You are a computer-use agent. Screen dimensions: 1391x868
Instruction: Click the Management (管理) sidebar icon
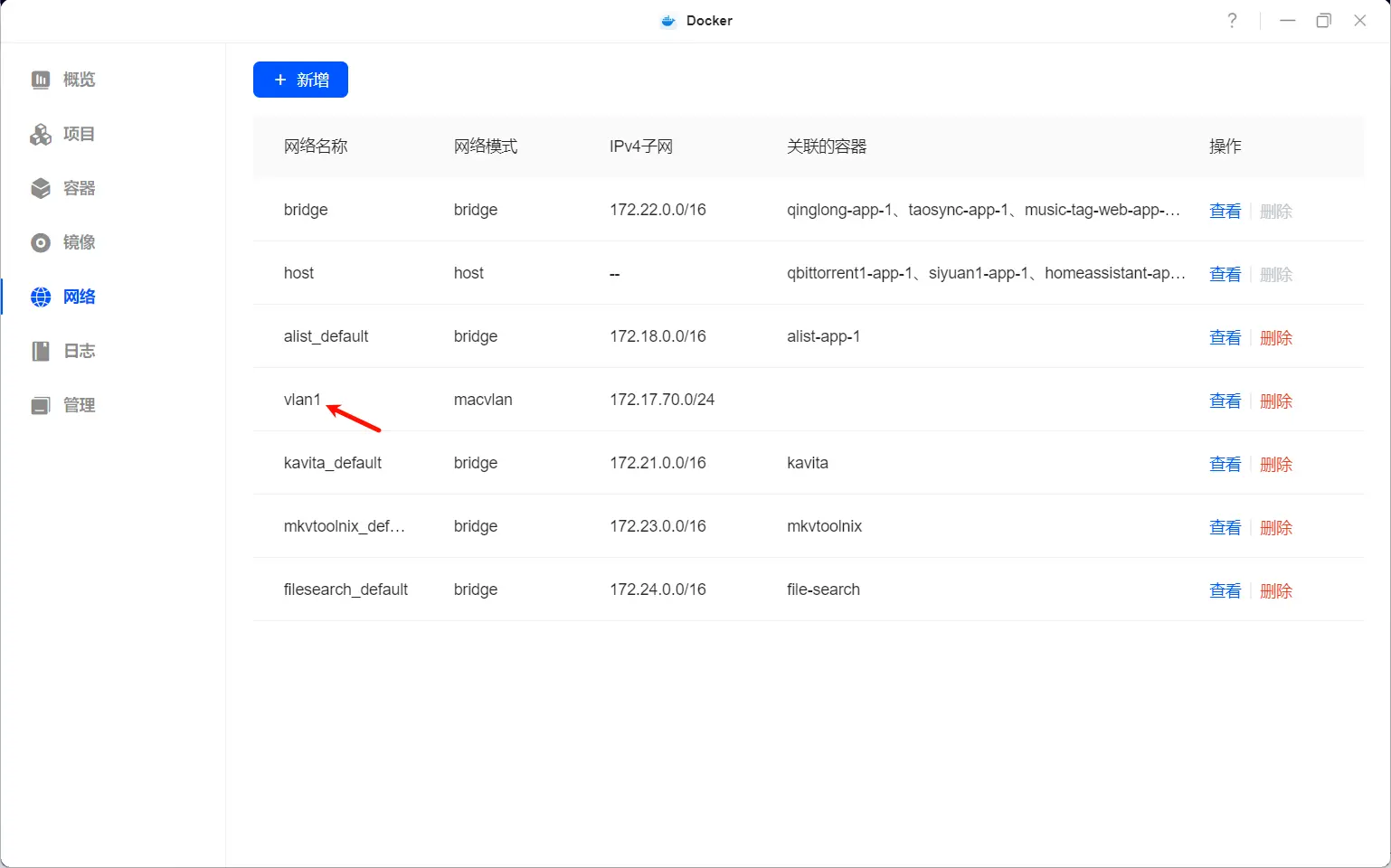[x=41, y=405]
